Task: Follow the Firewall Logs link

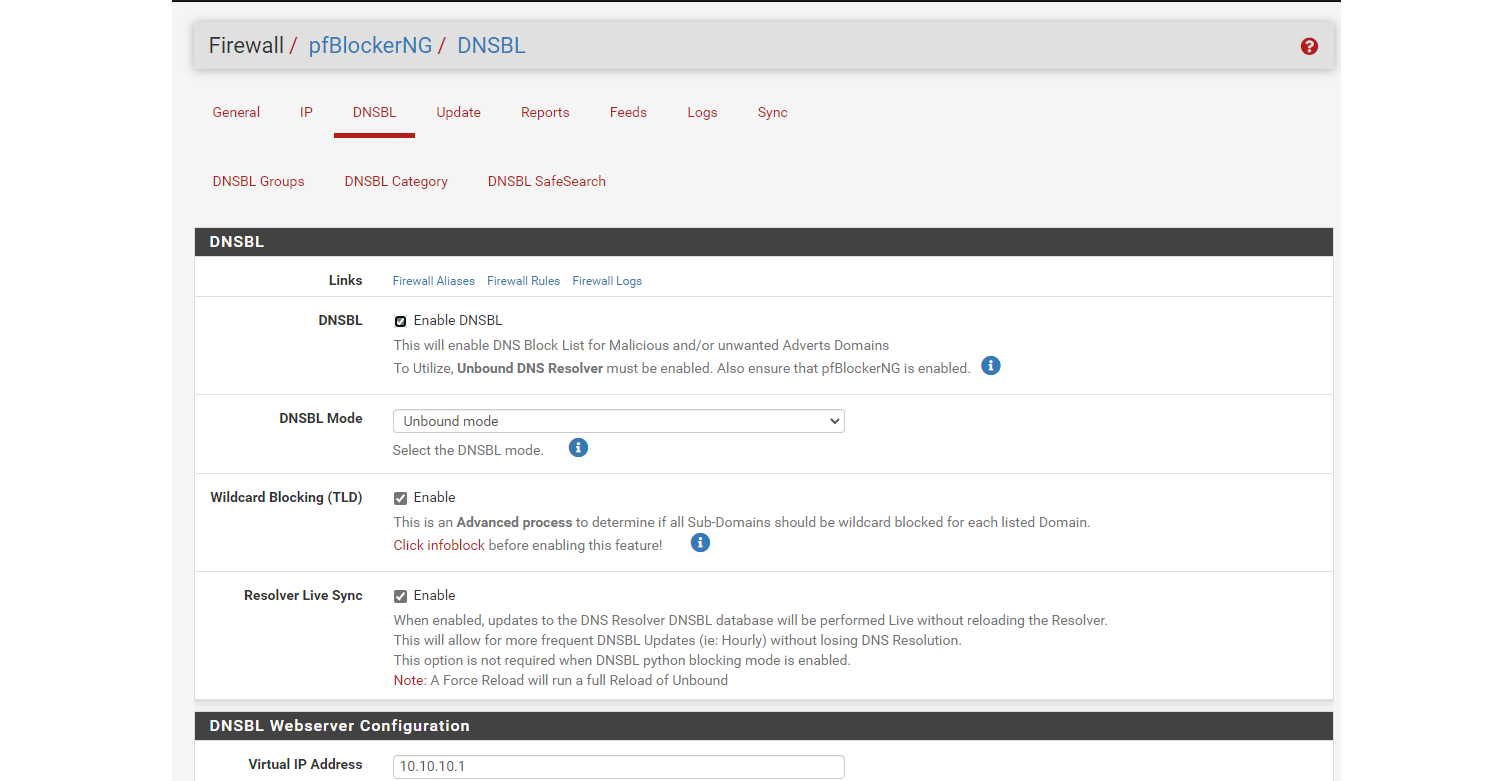Action: pos(607,281)
